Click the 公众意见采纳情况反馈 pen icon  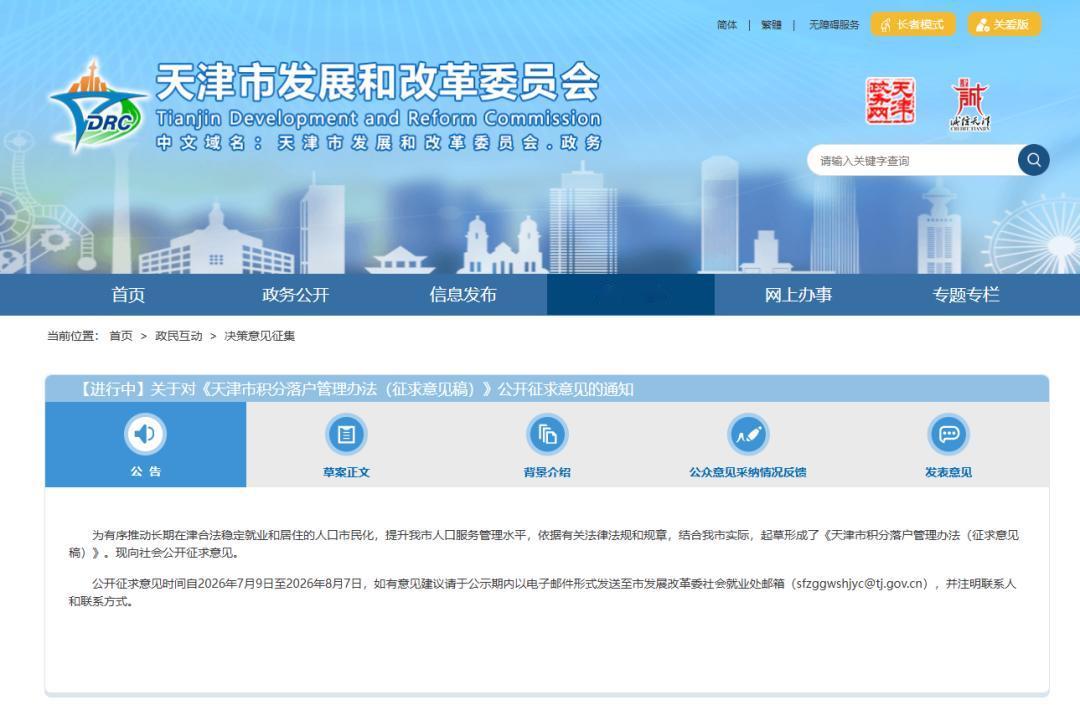click(x=748, y=434)
